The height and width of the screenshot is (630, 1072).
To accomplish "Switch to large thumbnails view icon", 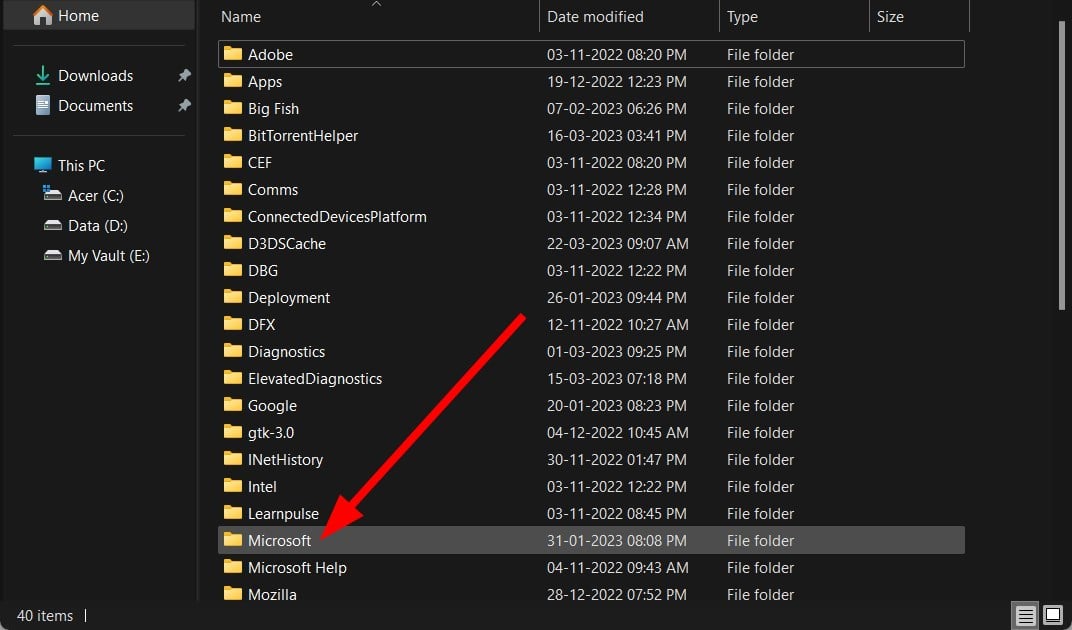I will tap(1054, 615).
